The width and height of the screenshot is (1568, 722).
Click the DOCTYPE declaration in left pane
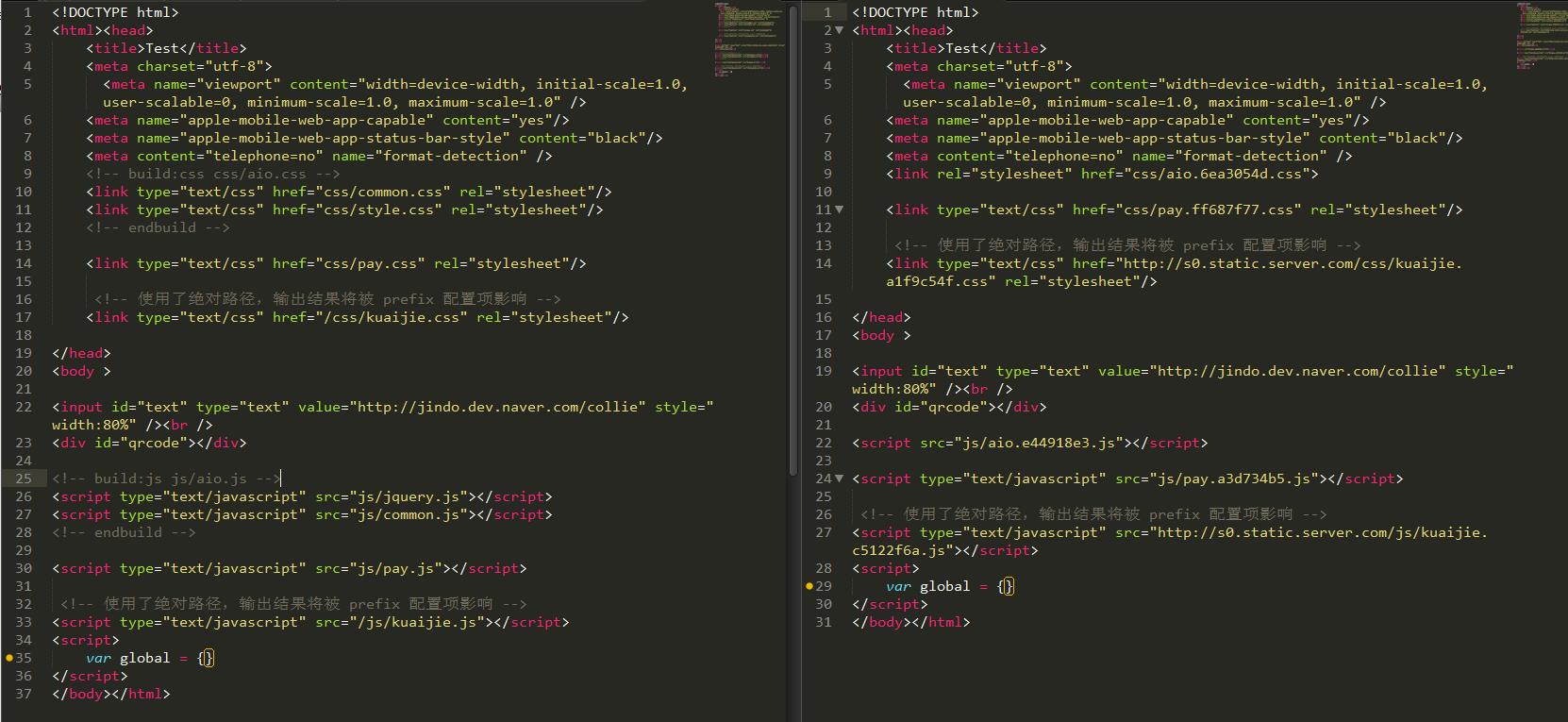pos(115,12)
